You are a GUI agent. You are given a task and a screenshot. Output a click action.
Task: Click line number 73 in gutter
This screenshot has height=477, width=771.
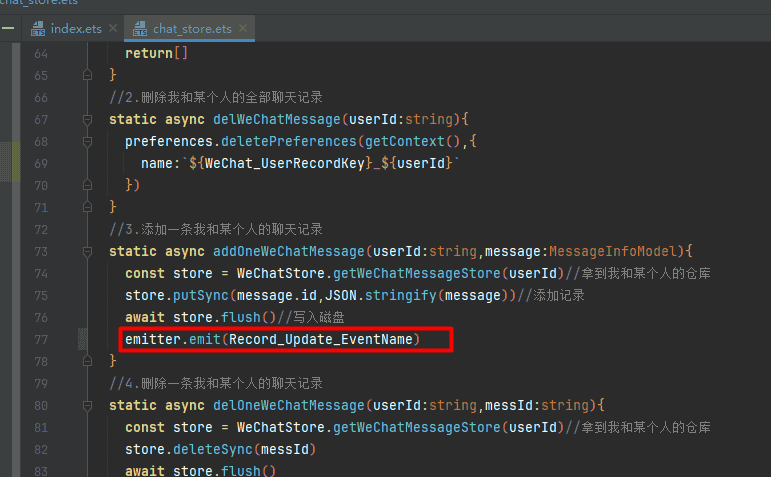pos(41,252)
